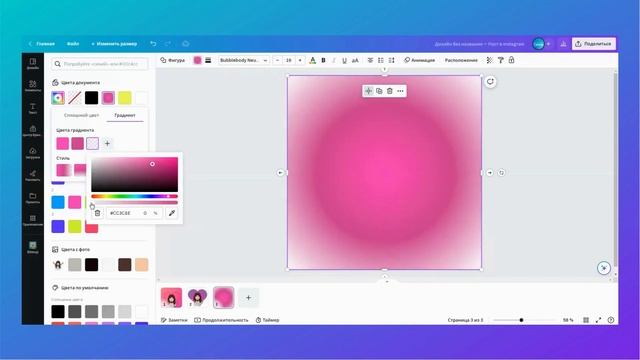This screenshot has height=360, width=640.
Task: Open the Text panel in sidebar
Action: coord(33,108)
